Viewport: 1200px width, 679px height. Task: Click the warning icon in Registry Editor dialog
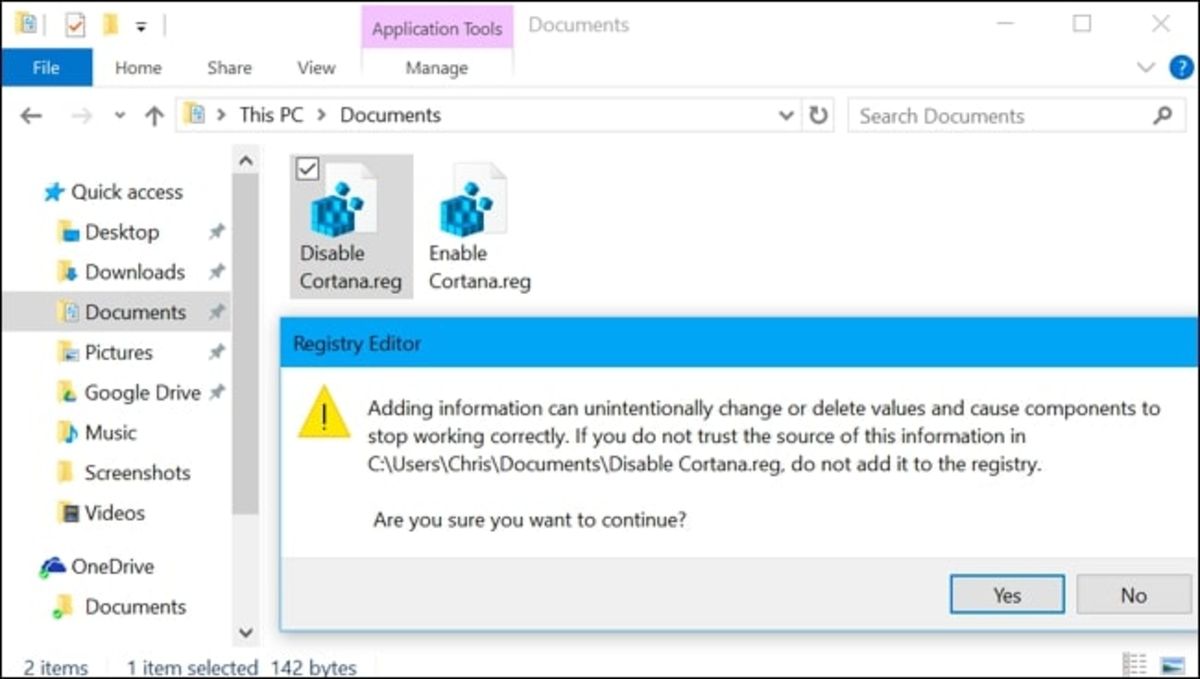(324, 412)
